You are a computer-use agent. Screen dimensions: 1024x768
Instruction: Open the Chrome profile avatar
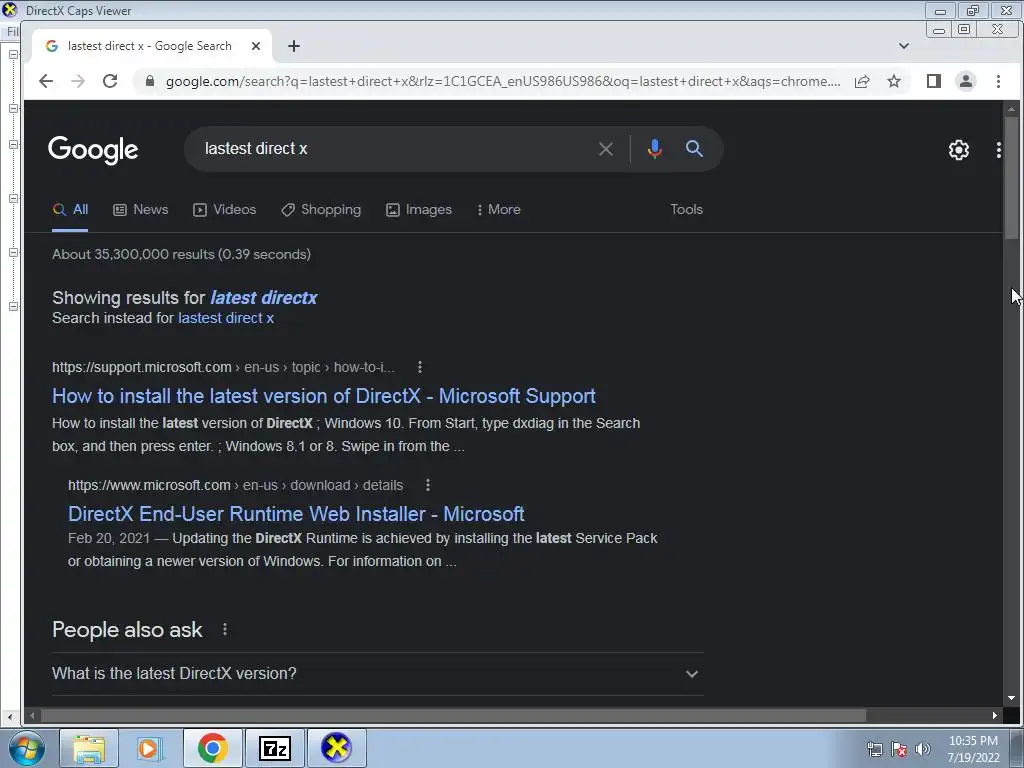click(966, 81)
